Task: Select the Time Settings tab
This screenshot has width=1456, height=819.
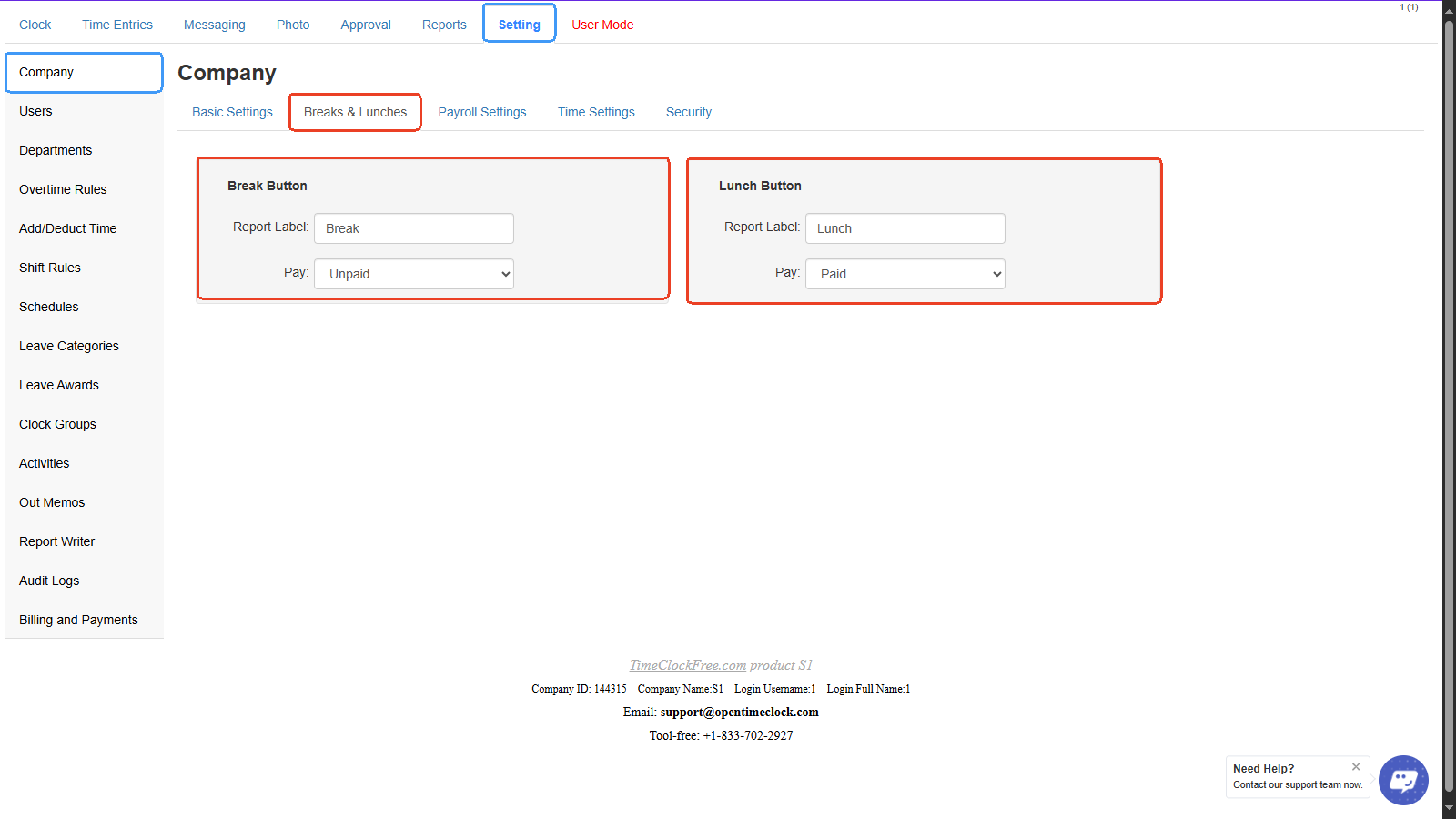Action: tap(596, 112)
